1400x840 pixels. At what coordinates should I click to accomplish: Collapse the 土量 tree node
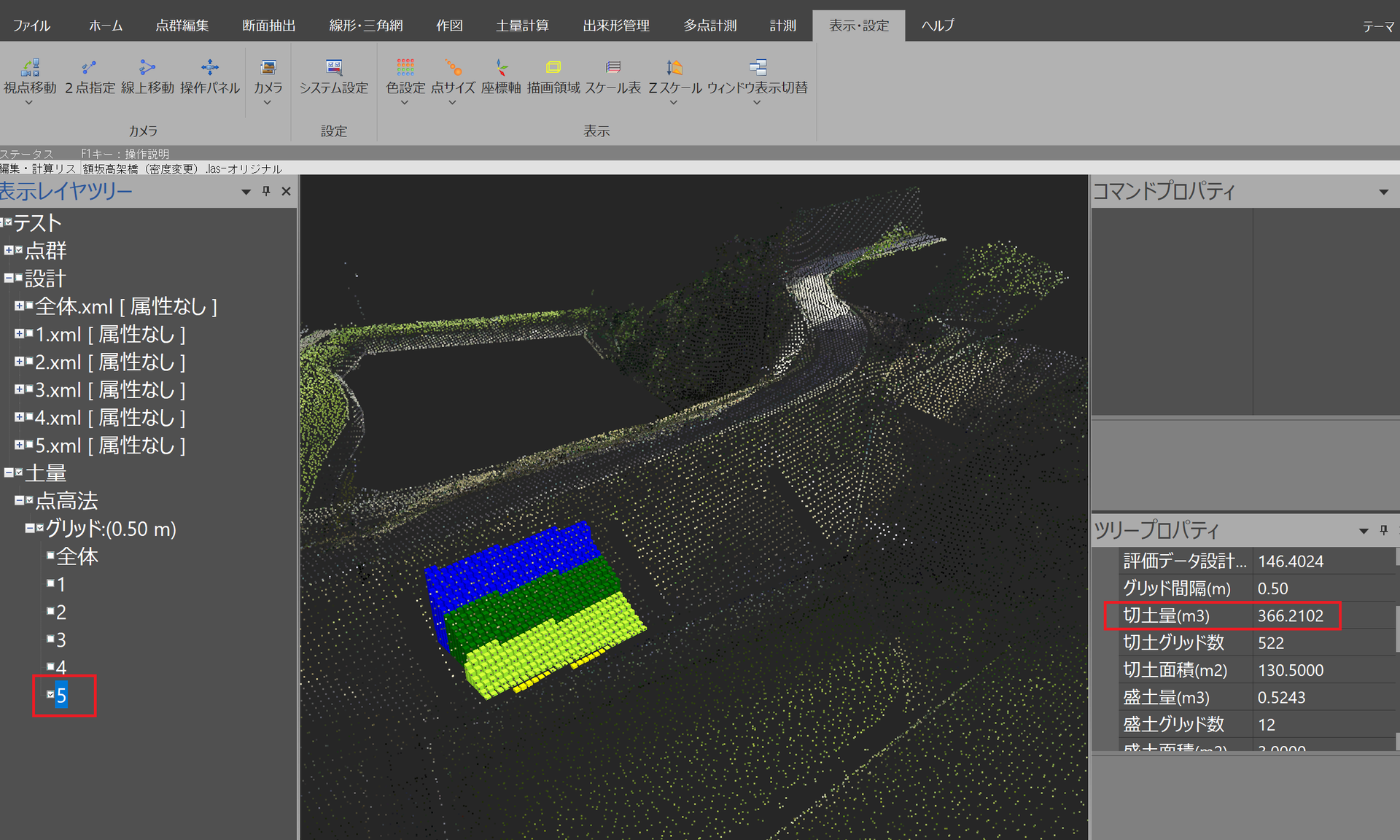[8, 472]
